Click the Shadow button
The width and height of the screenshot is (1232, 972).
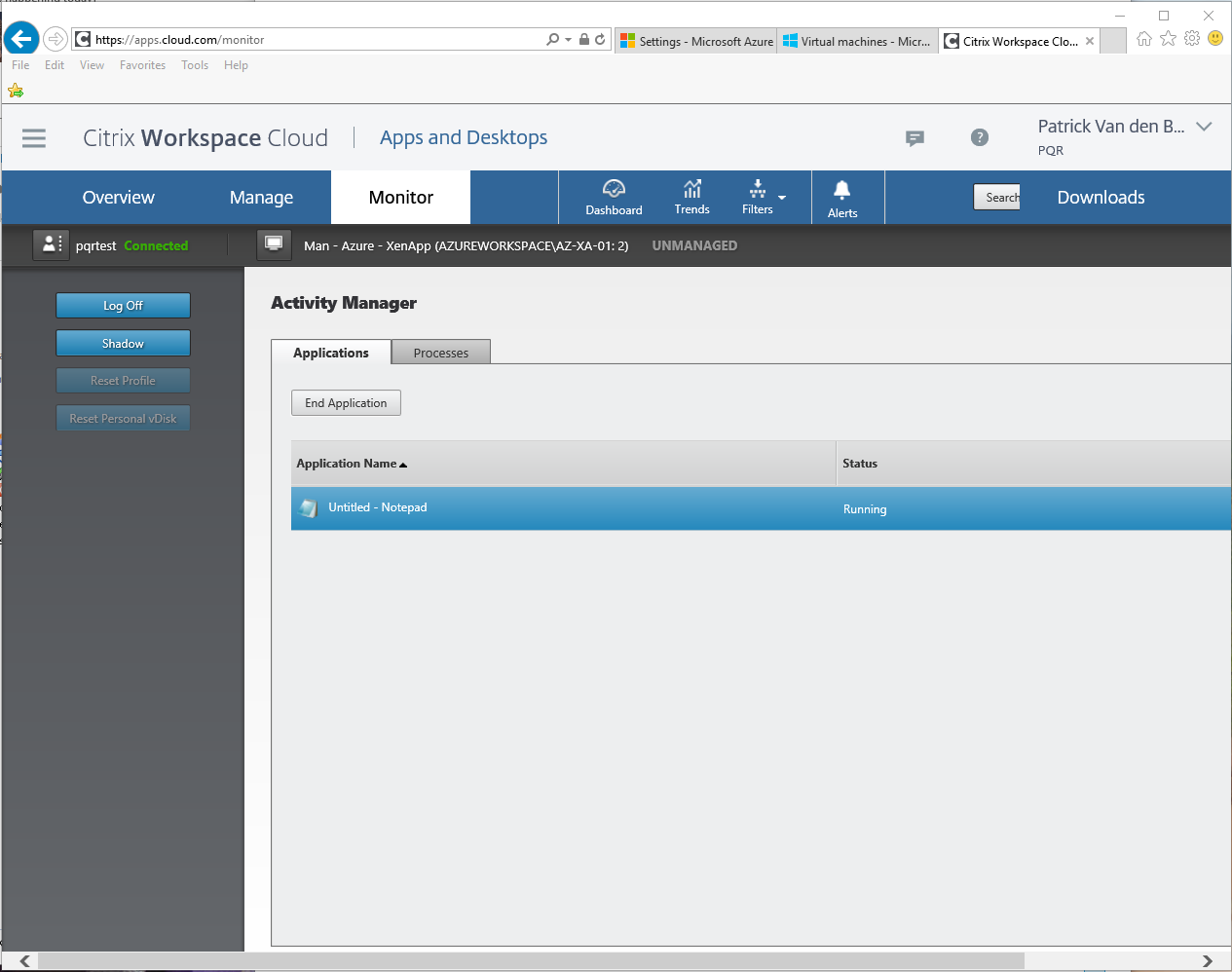123,344
